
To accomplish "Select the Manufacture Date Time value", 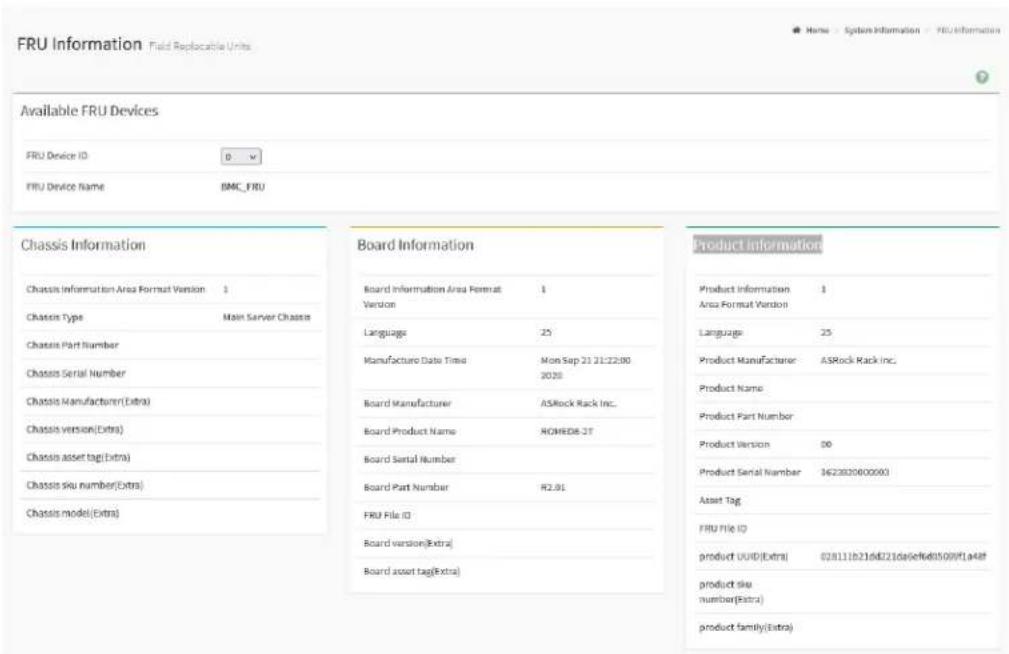I will (586, 368).
